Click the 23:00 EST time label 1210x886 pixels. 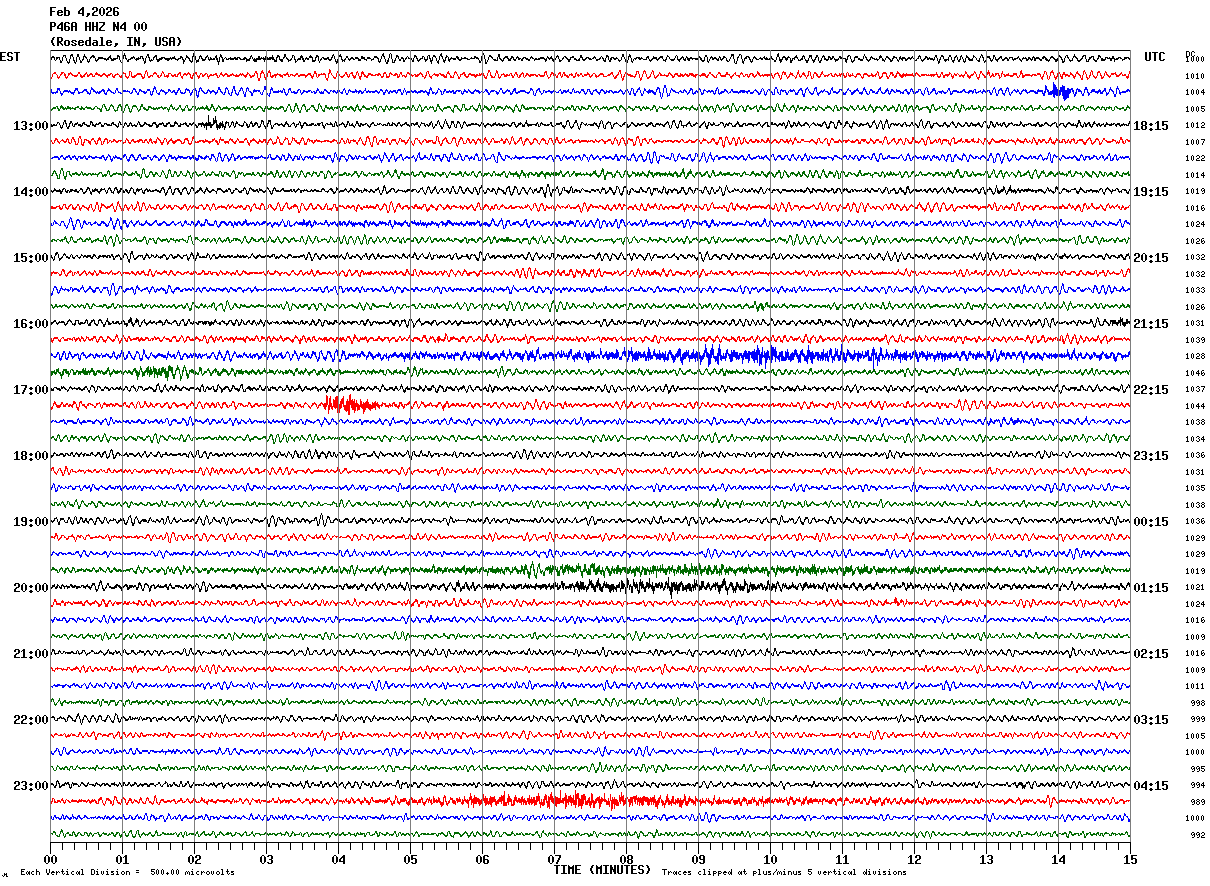tap(31, 786)
